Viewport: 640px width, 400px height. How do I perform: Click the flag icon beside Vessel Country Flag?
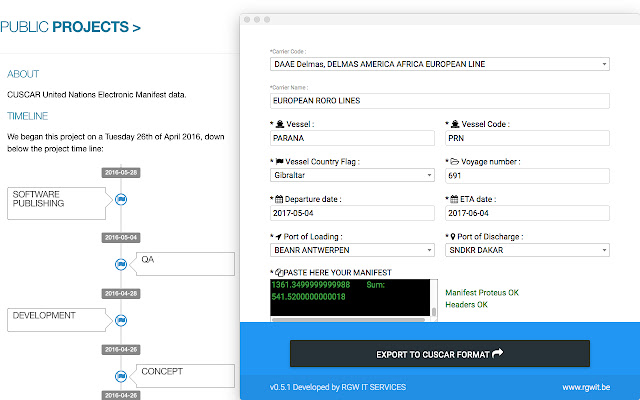[280, 162]
